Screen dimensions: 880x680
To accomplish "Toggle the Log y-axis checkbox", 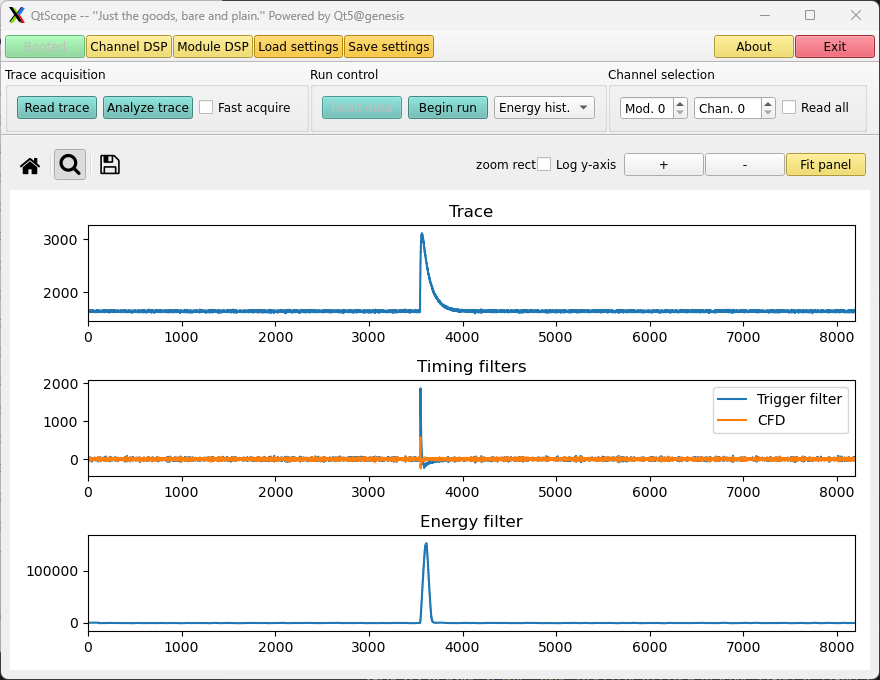I will [544, 164].
